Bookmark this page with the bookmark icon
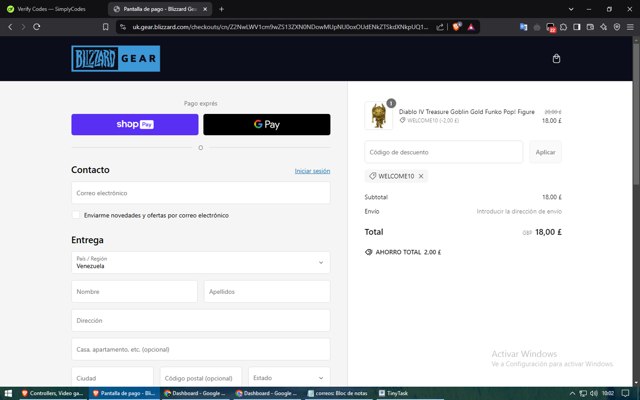The width and height of the screenshot is (640, 400). click(x=105, y=27)
